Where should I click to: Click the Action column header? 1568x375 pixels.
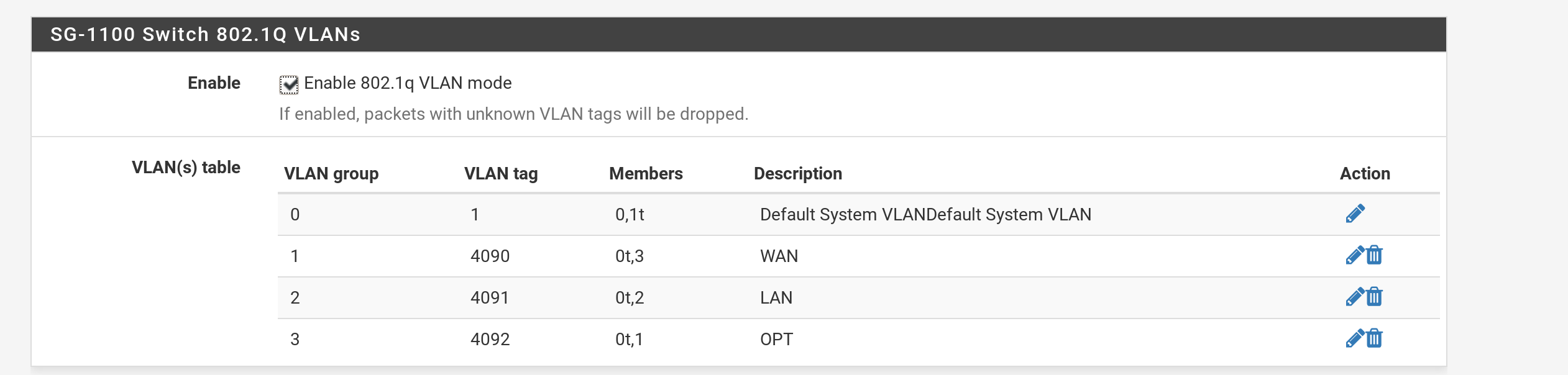(x=1365, y=174)
